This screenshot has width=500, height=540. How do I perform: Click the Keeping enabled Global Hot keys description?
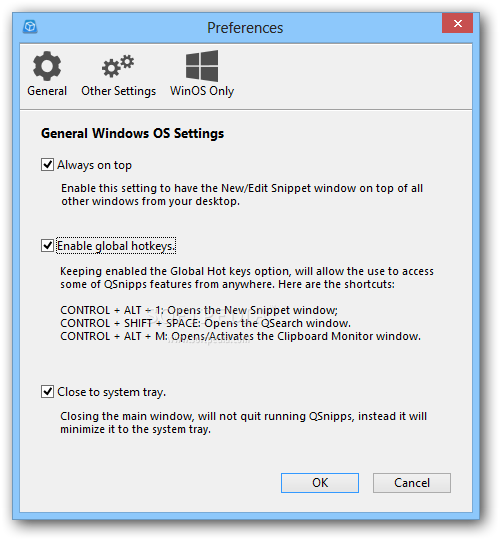pyautogui.click(x=247, y=278)
